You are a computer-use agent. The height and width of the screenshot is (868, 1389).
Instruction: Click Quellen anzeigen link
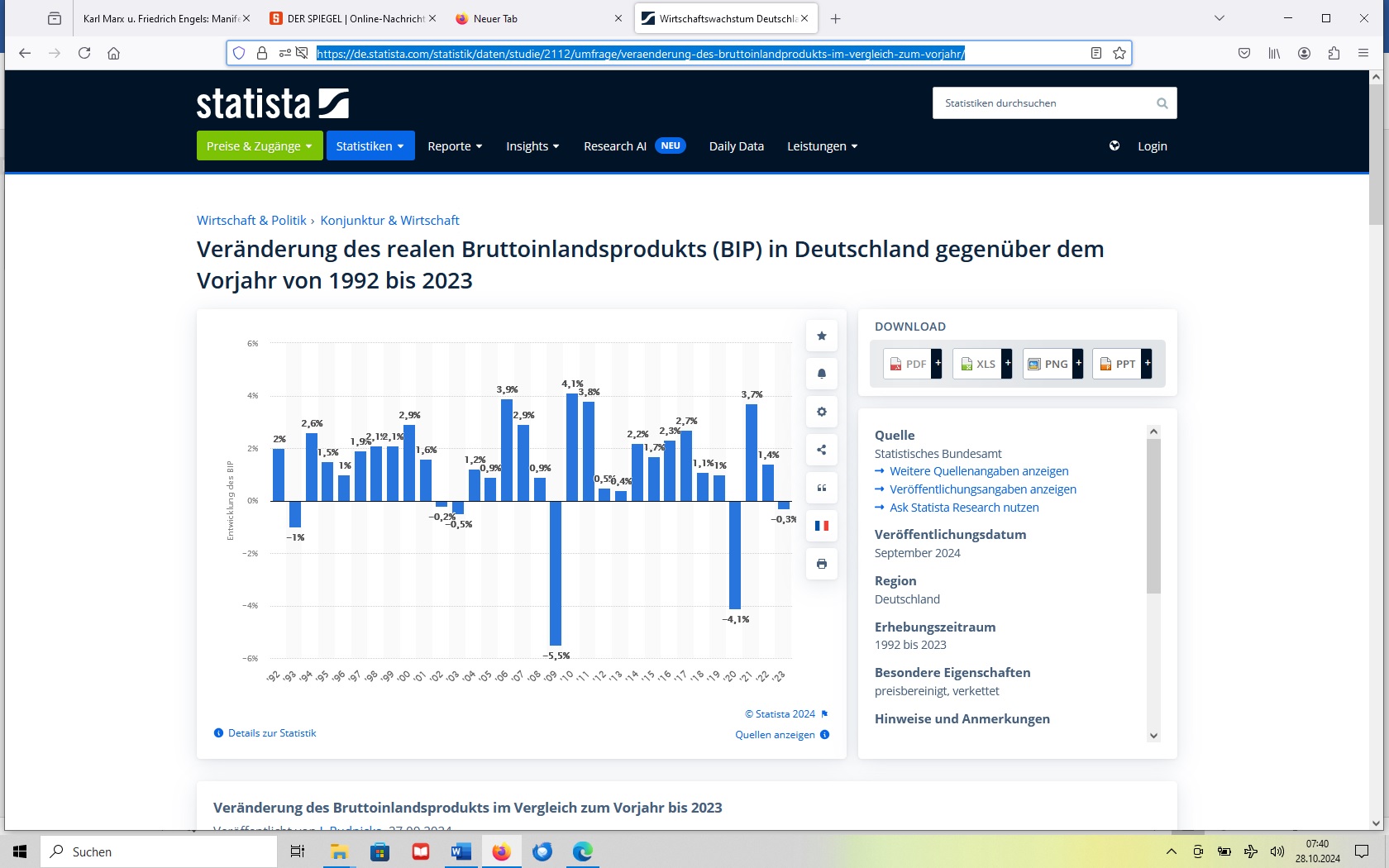(775, 735)
